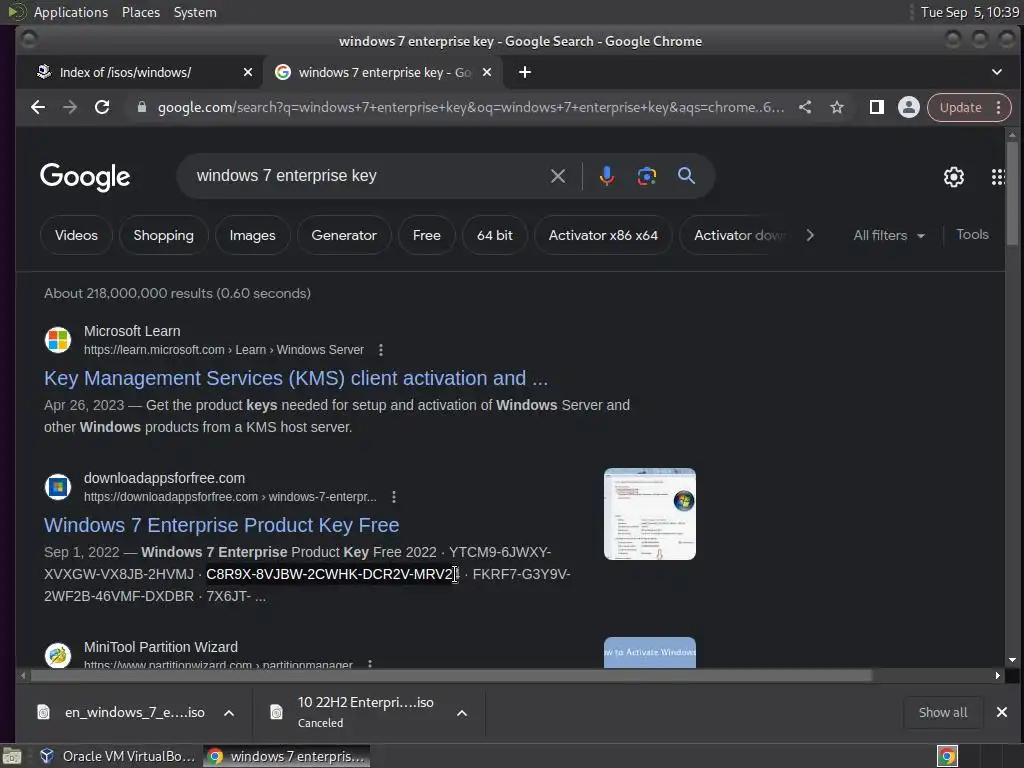Screen dimensions: 1024x768
Task: Open MiniTool result thumbnail image
Action: tap(650, 652)
